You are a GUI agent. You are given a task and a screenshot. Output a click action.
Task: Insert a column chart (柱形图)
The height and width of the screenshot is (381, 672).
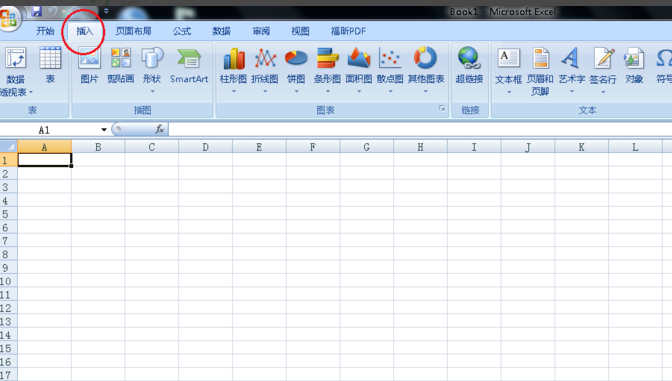[x=234, y=59]
